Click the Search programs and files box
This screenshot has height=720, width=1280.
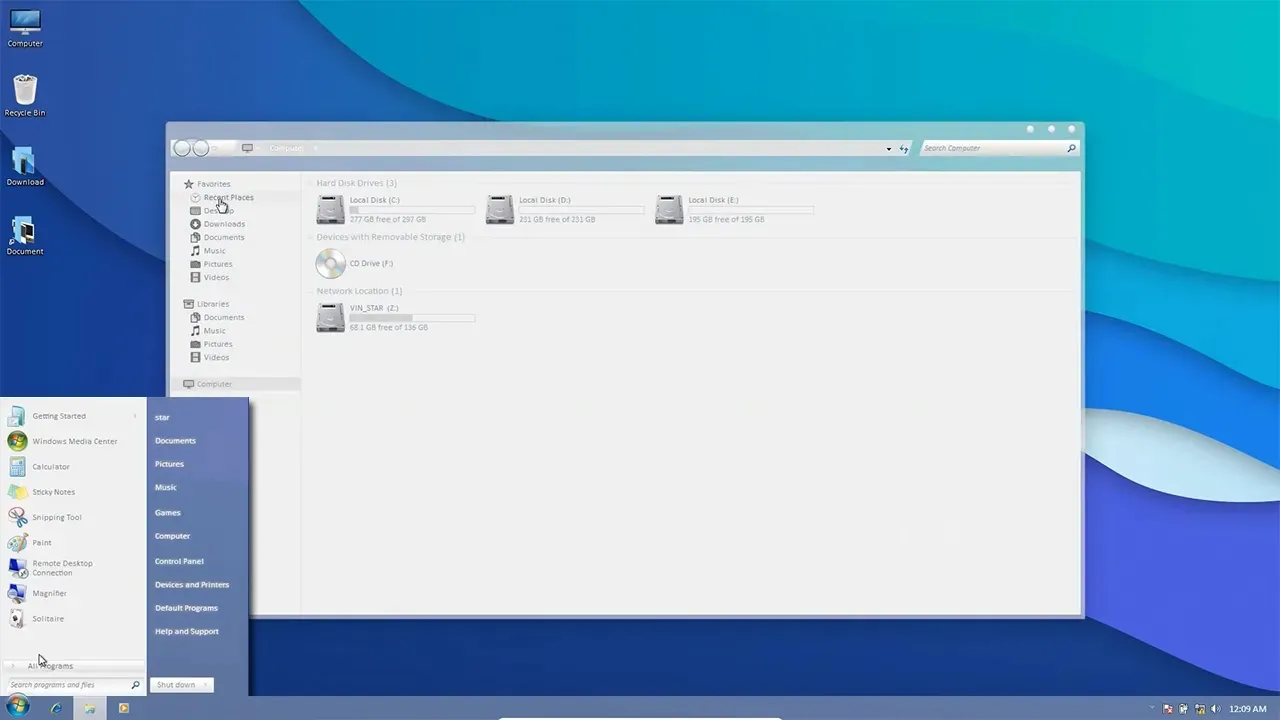68,685
